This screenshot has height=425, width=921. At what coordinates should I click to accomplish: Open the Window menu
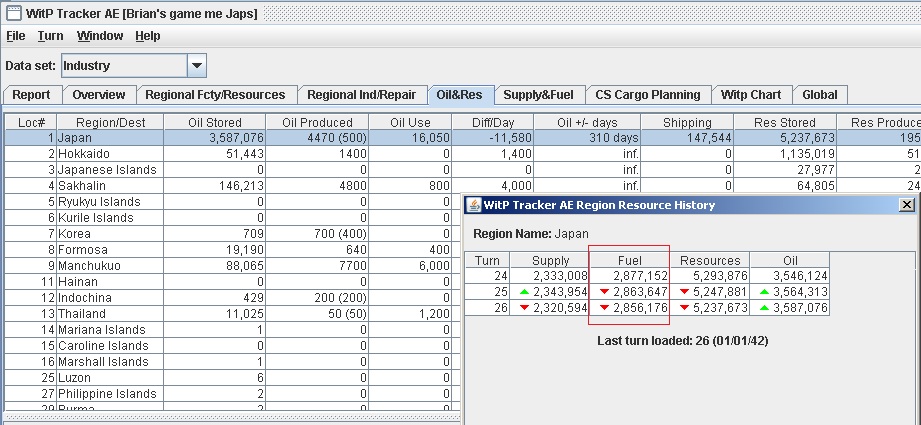pyautogui.click(x=100, y=36)
